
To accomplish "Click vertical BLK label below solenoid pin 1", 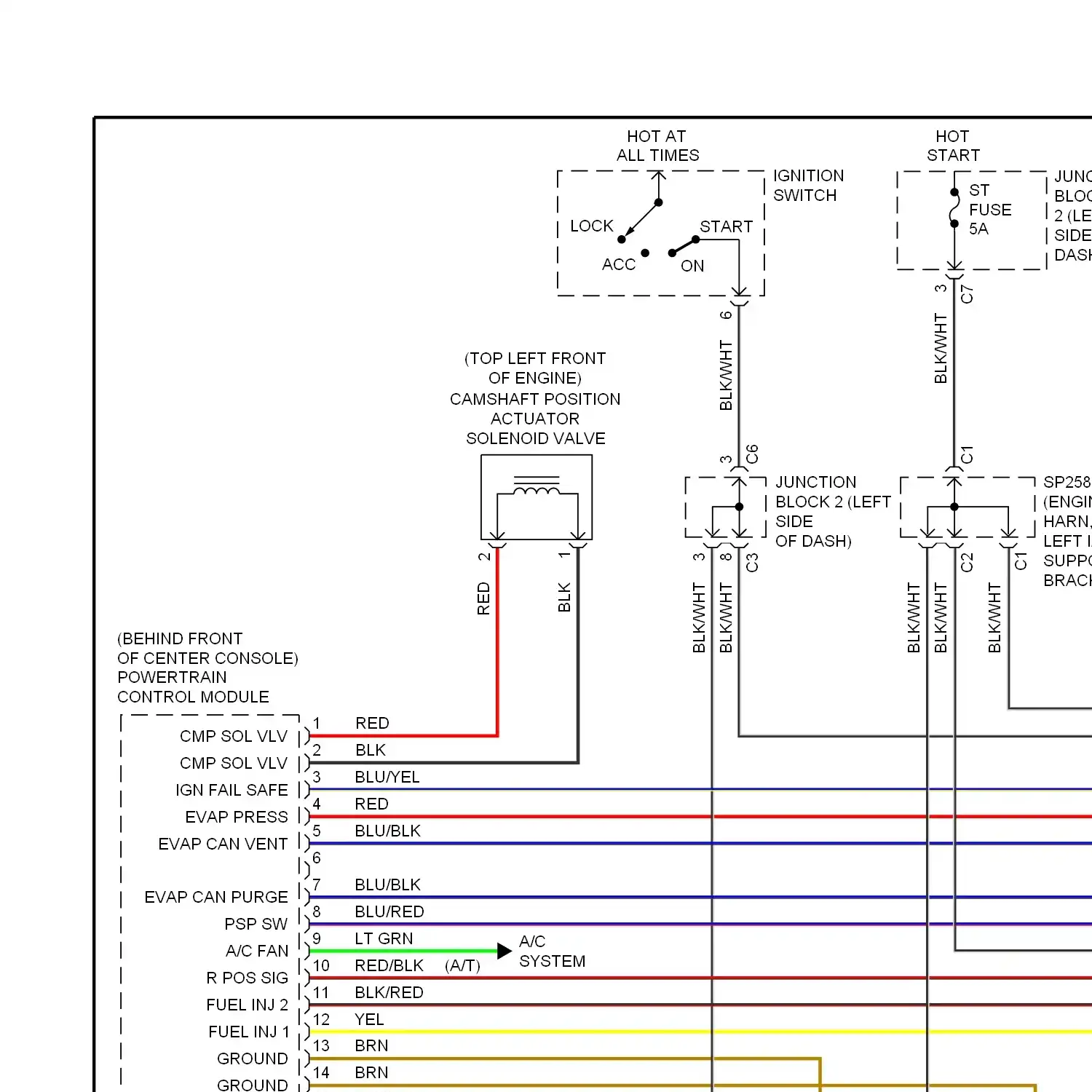I will tap(564, 598).
